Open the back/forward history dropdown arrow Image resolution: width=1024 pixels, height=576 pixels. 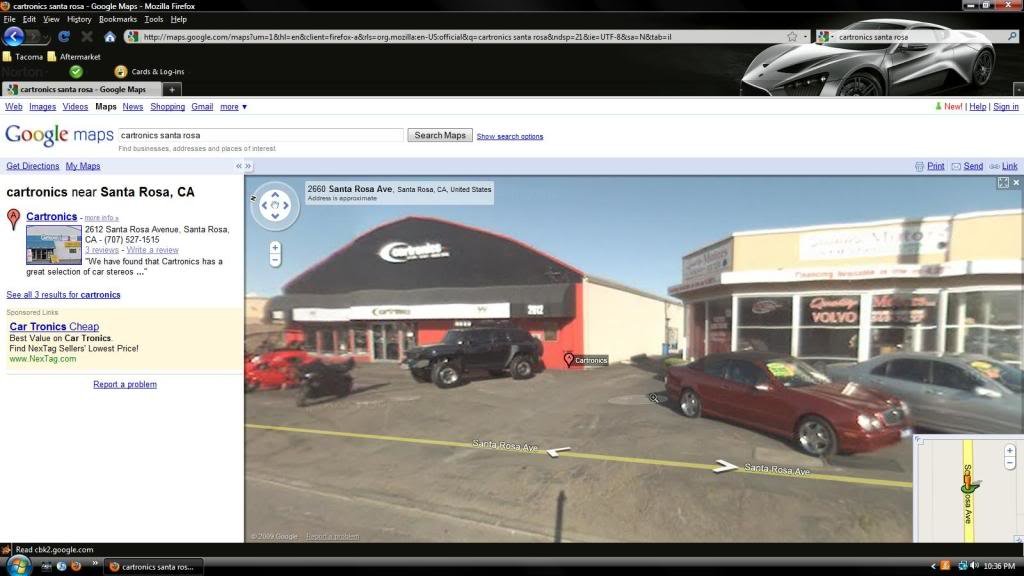click(x=47, y=37)
